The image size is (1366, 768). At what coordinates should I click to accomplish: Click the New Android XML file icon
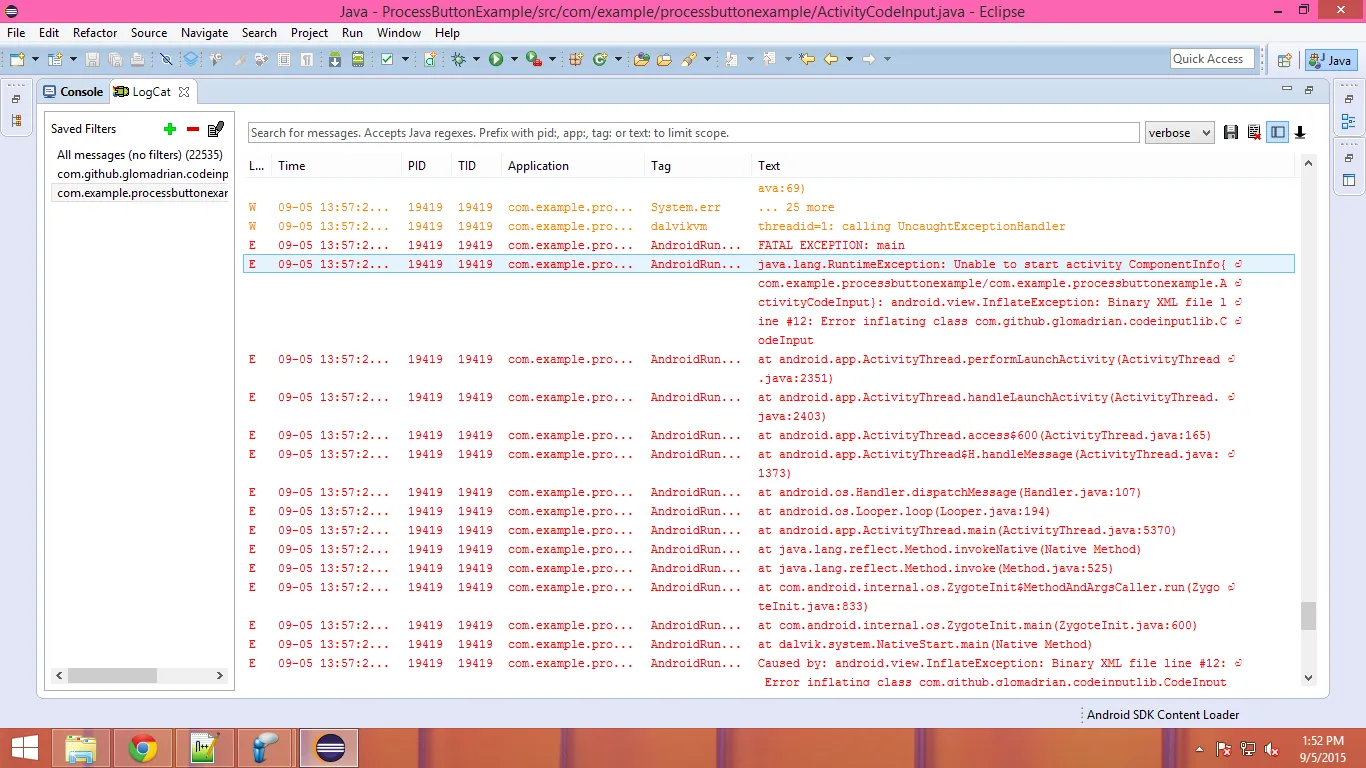tap(430, 59)
